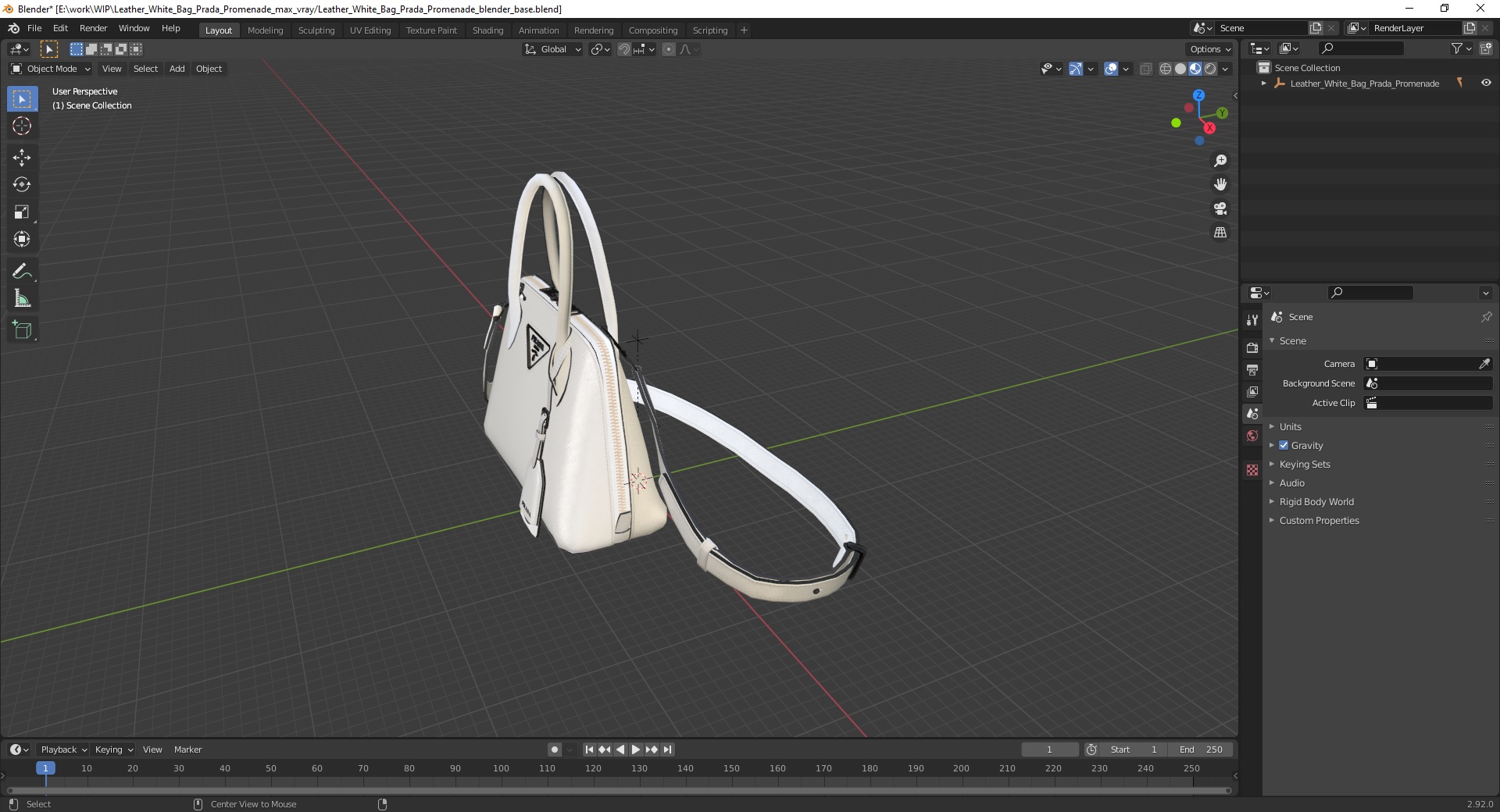Open the Texture properties tab

tap(1252, 470)
